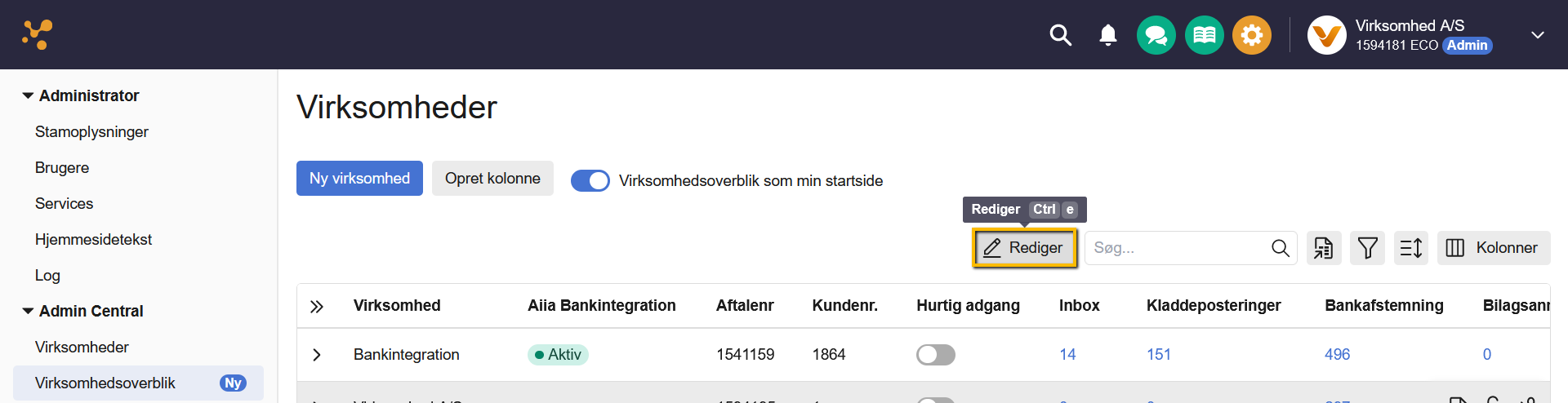Collapse the Admin Central sidebar section
1568x403 pixels.
click(x=29, y=312)
